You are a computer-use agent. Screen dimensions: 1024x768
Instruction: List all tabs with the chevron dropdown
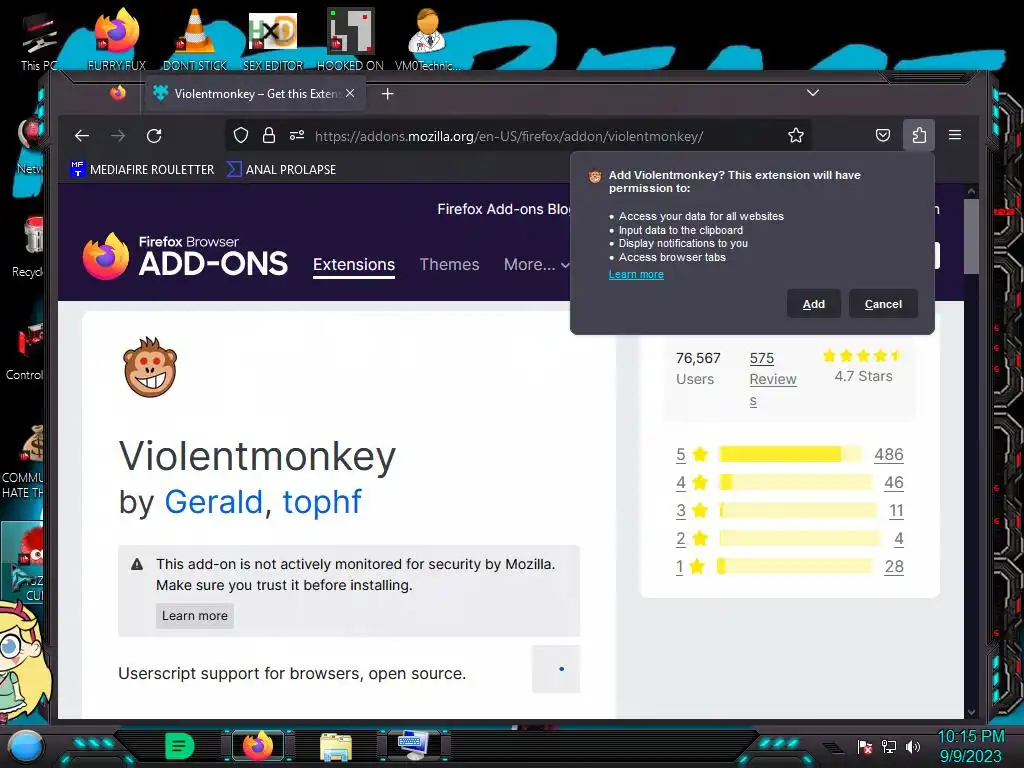click(812, 93)
